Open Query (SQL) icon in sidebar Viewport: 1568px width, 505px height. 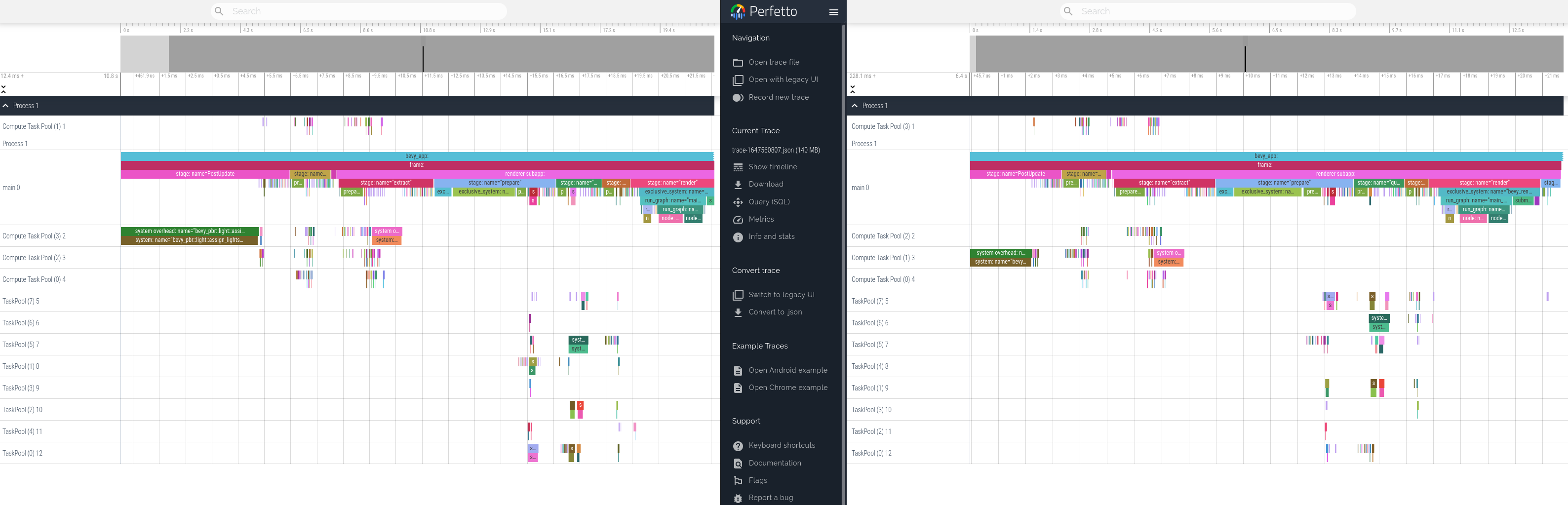point(738,202)
